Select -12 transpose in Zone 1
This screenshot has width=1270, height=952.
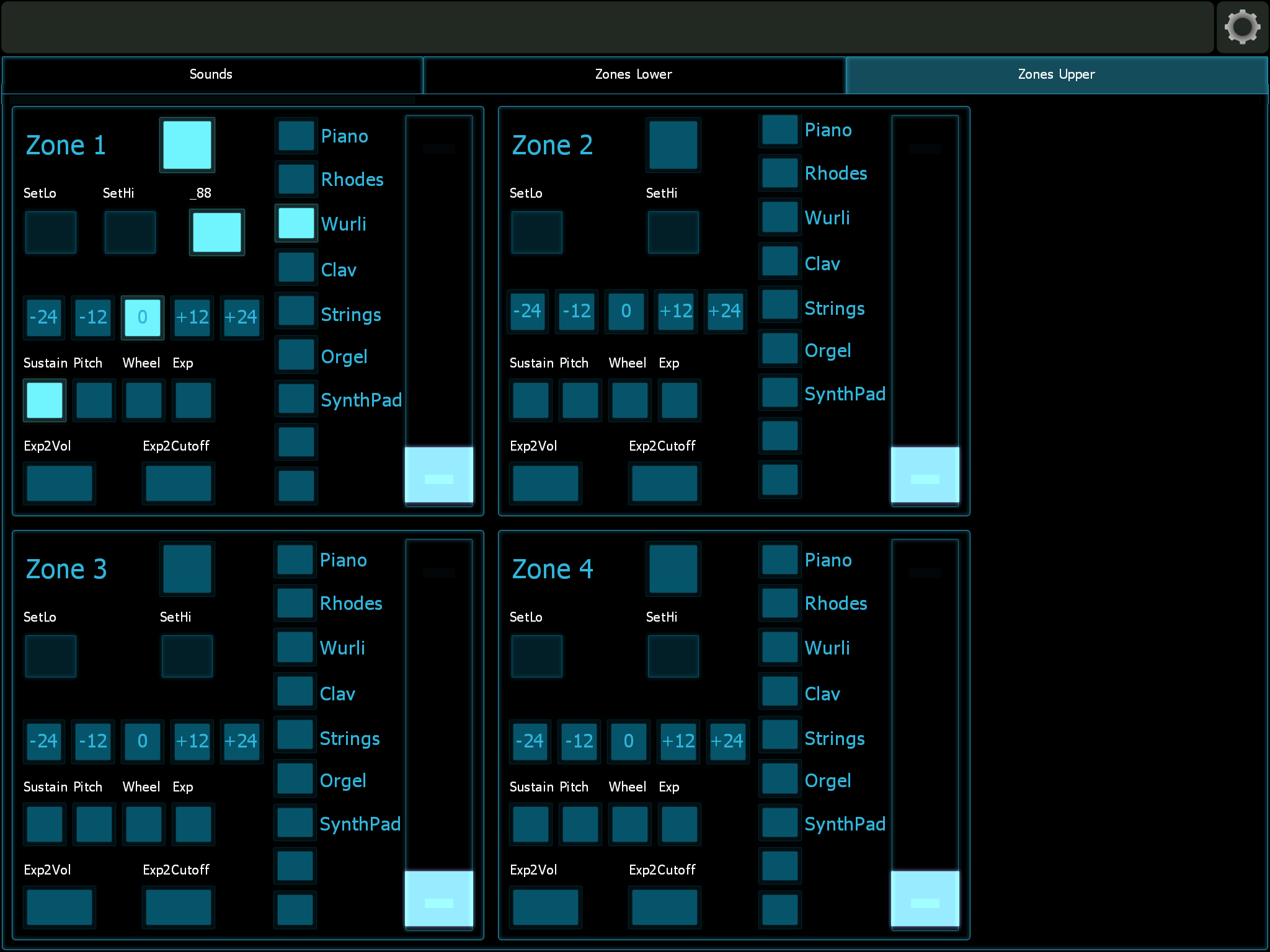tap(94, 317)
